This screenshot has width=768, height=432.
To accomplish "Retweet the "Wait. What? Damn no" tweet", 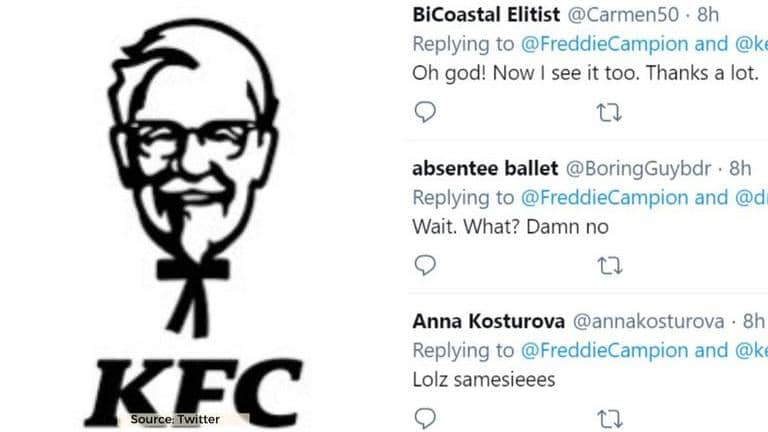I will (x=608, y=265).
